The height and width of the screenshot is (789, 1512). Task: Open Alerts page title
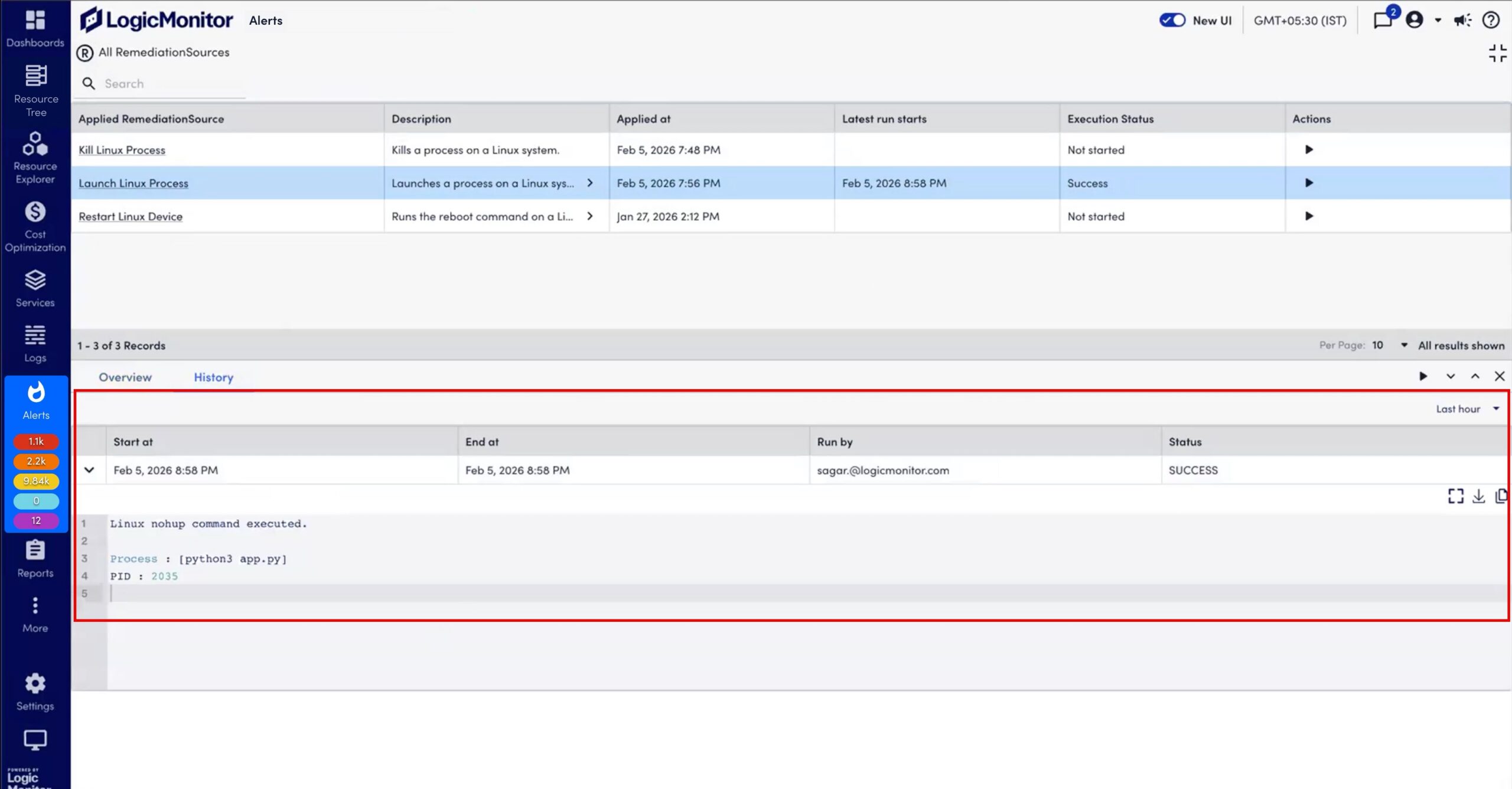click(266, 21)
